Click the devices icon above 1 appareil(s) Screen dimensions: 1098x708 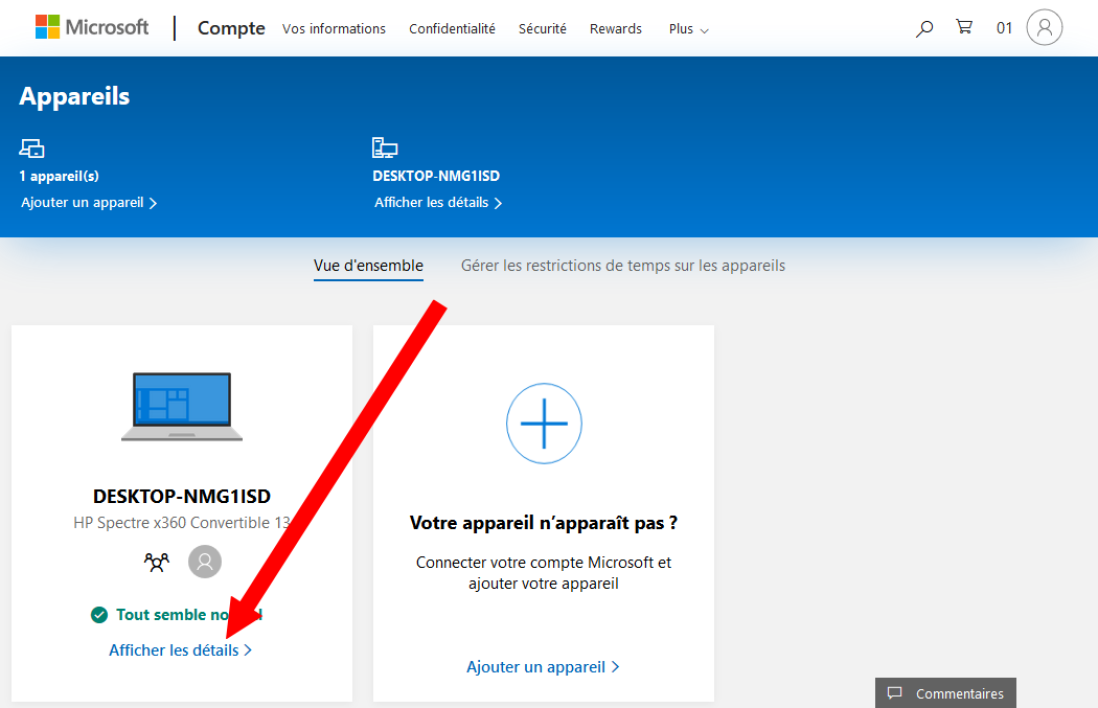pos(32,146)
